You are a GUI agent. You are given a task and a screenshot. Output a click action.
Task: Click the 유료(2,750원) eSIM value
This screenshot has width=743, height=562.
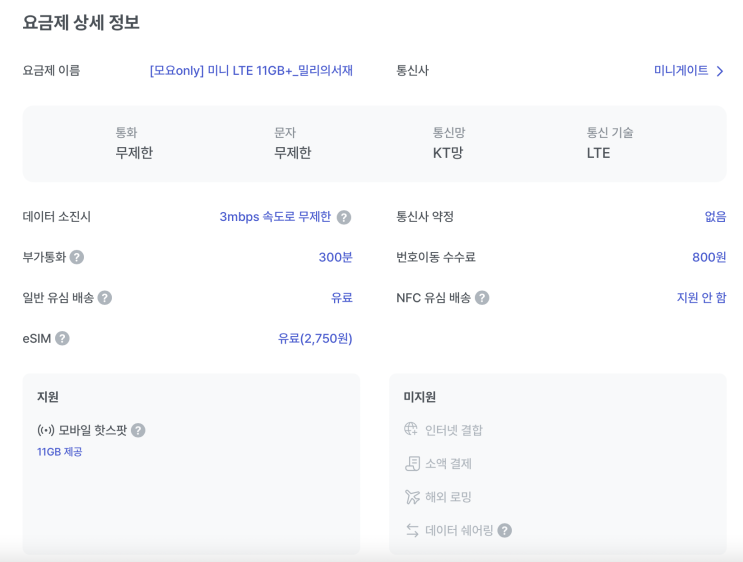tap(315, 338)
